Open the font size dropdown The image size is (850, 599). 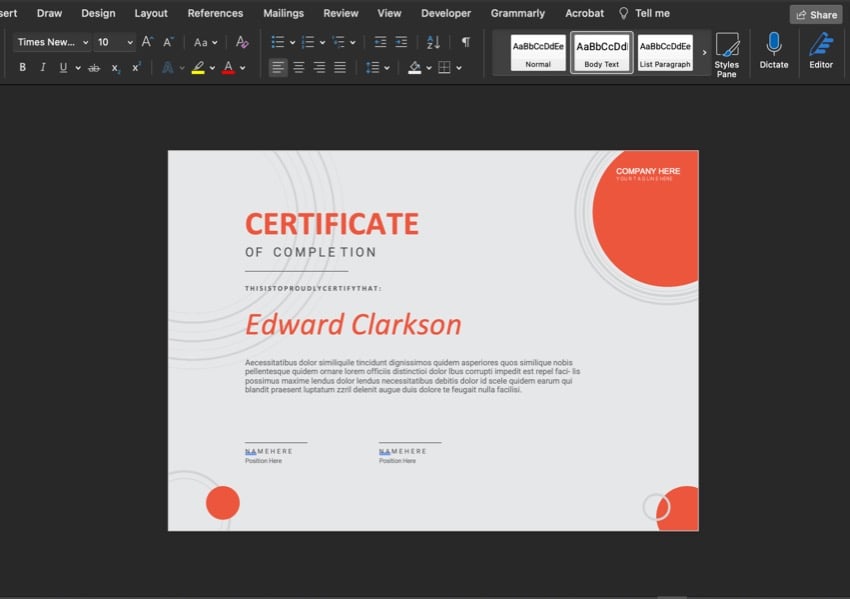point(114,42)
